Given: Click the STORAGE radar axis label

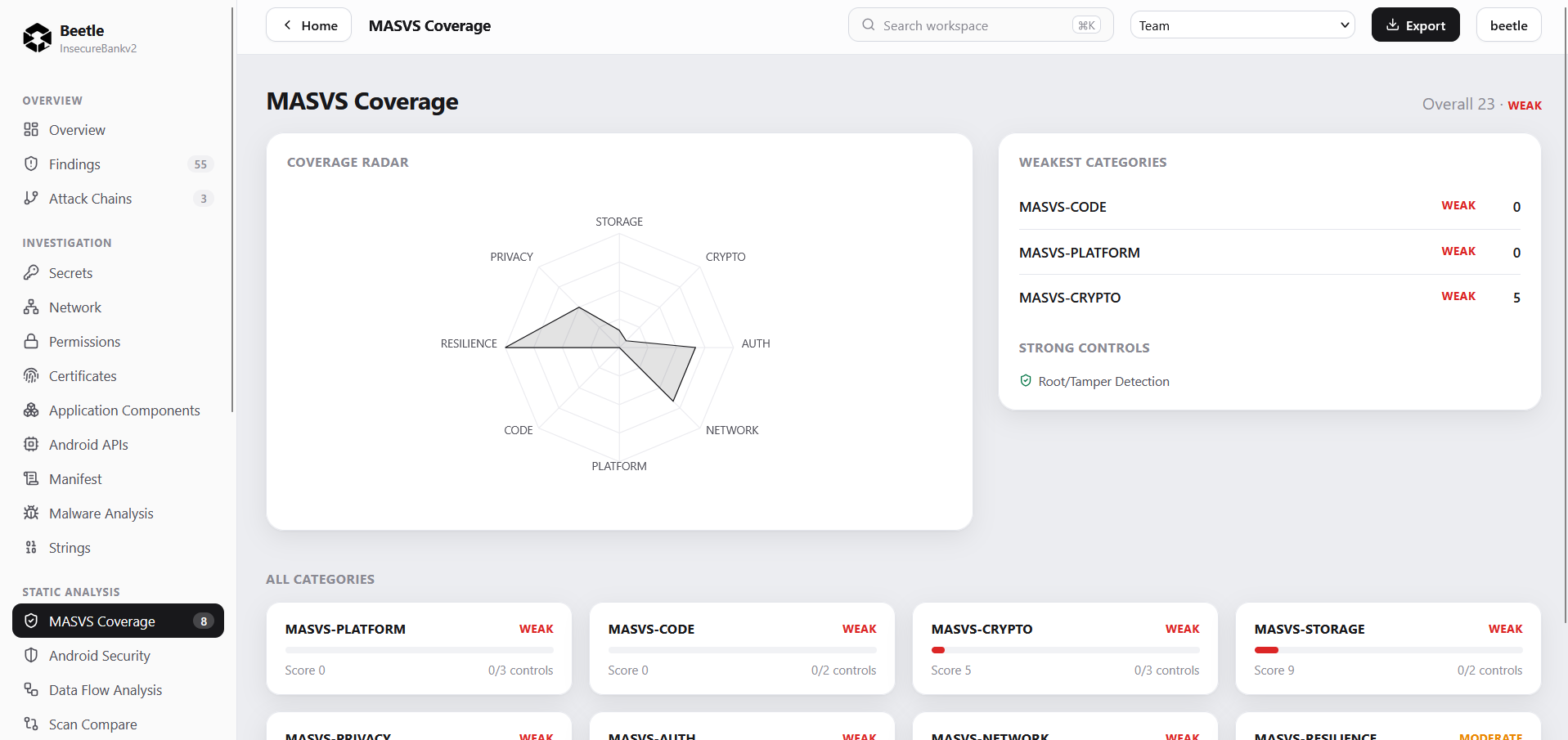Looking at the screenshot, I should (619, 222).
